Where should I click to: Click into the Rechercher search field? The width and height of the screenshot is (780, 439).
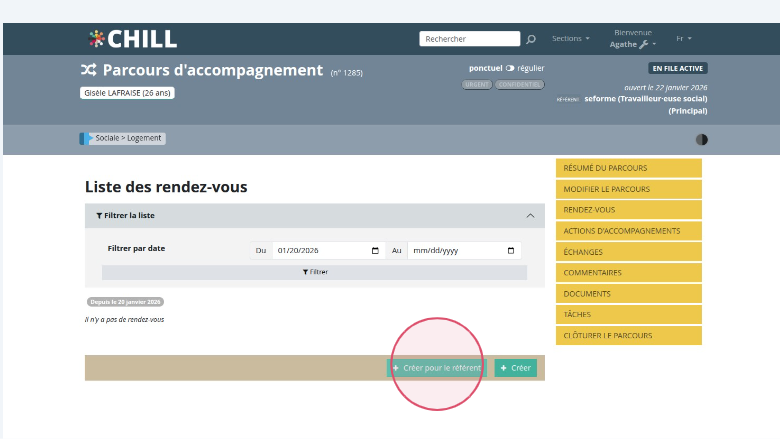coord(469,39)
